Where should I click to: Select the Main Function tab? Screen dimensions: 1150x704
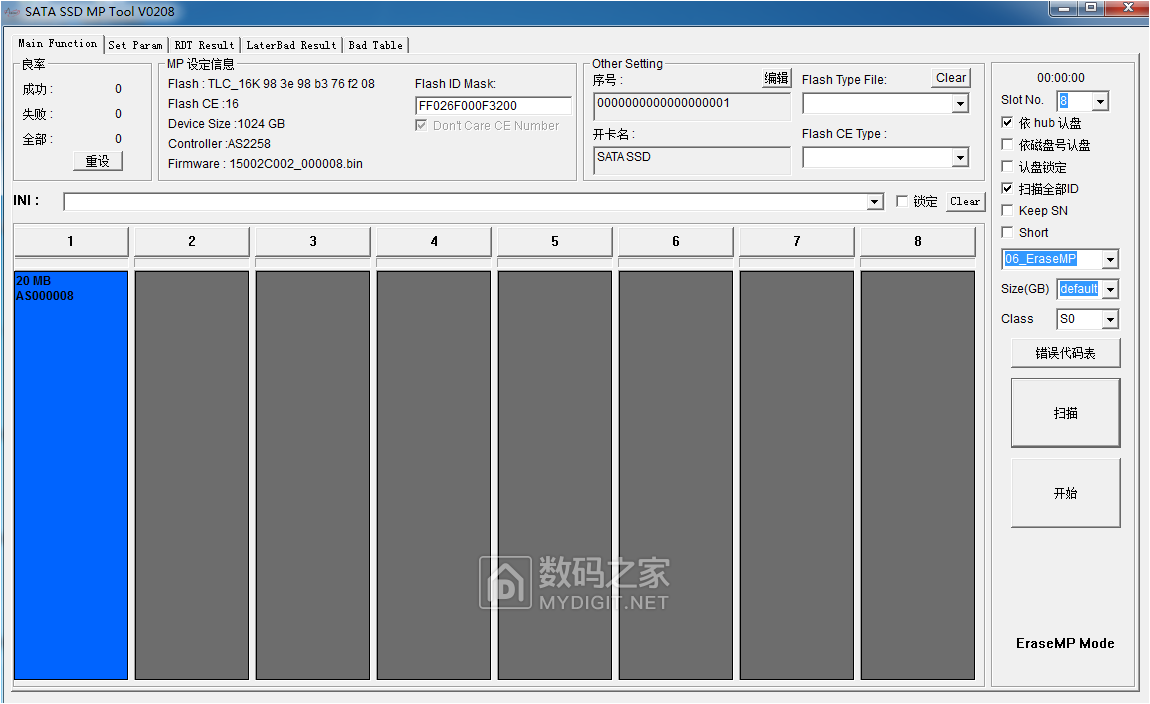57,43
